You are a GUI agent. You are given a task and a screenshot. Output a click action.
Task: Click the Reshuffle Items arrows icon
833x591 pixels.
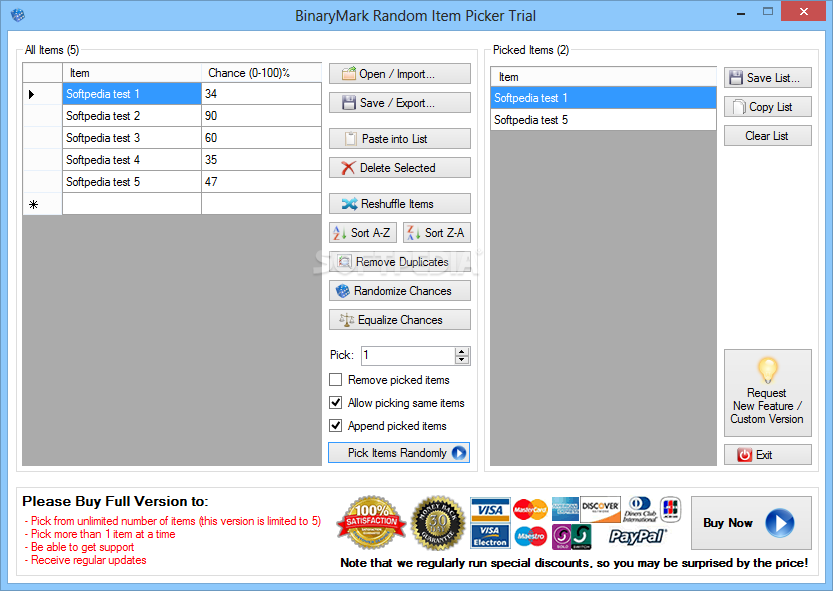349,204
